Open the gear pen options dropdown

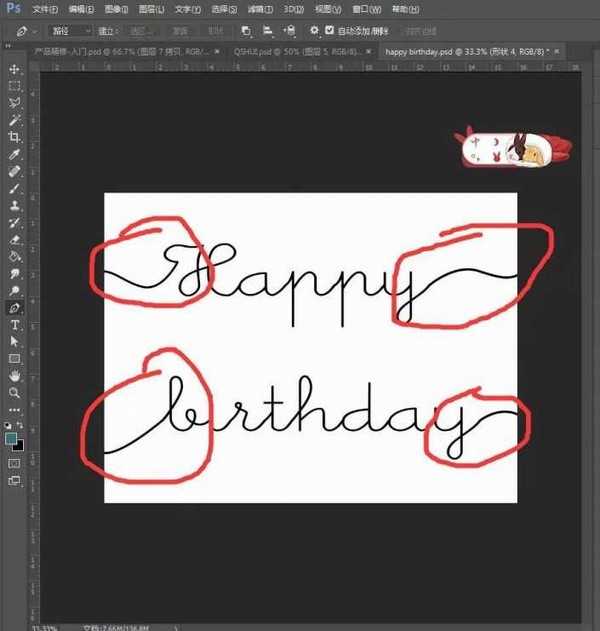point(314,31)
